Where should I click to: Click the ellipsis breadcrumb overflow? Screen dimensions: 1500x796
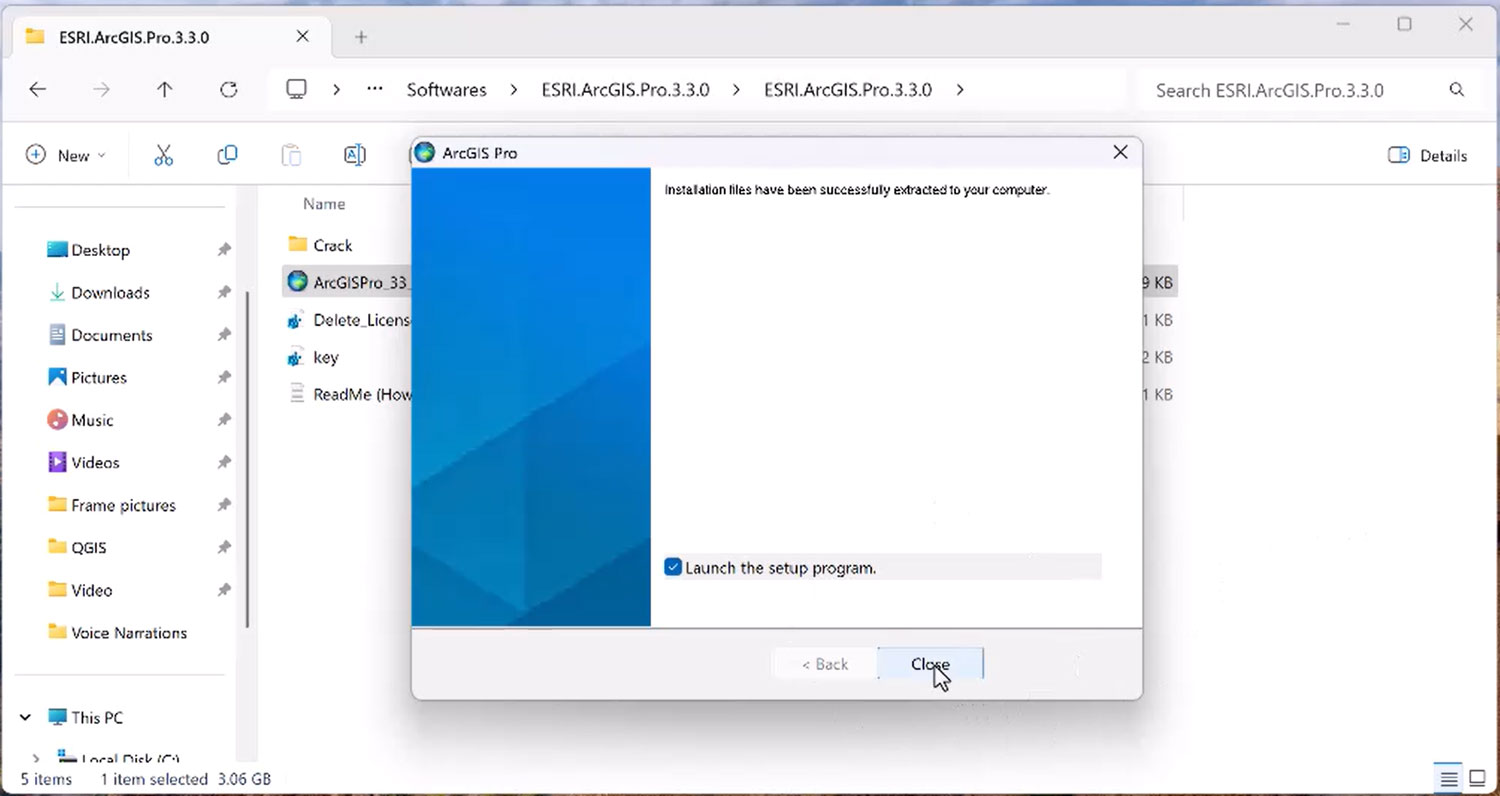click(x=375, y=90)
